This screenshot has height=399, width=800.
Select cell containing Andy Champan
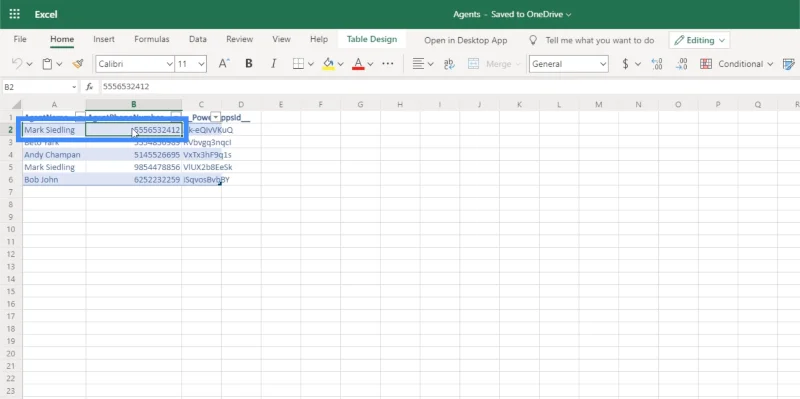pyautogui.click(x=54, y=155)
